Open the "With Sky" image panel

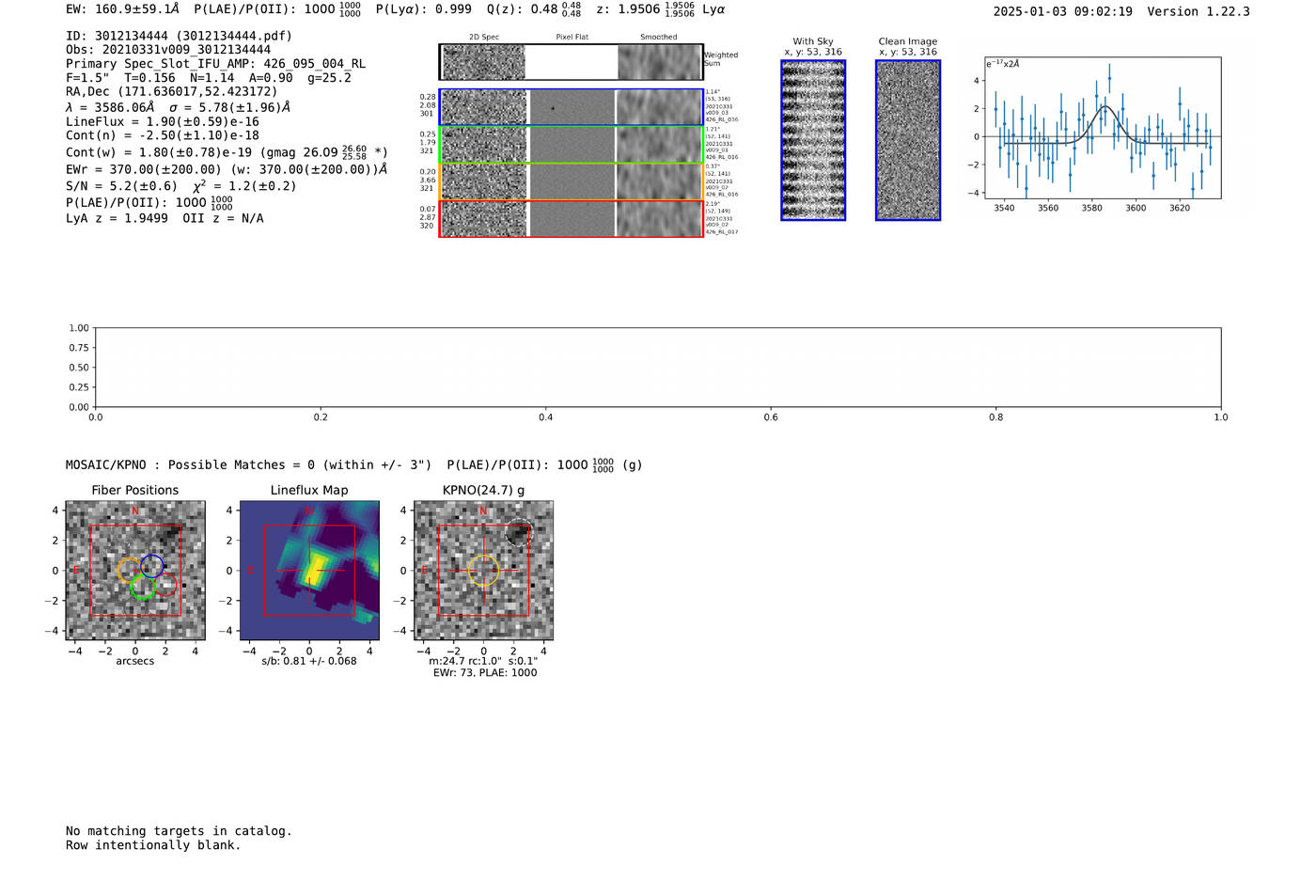click(x=813, y=140)
